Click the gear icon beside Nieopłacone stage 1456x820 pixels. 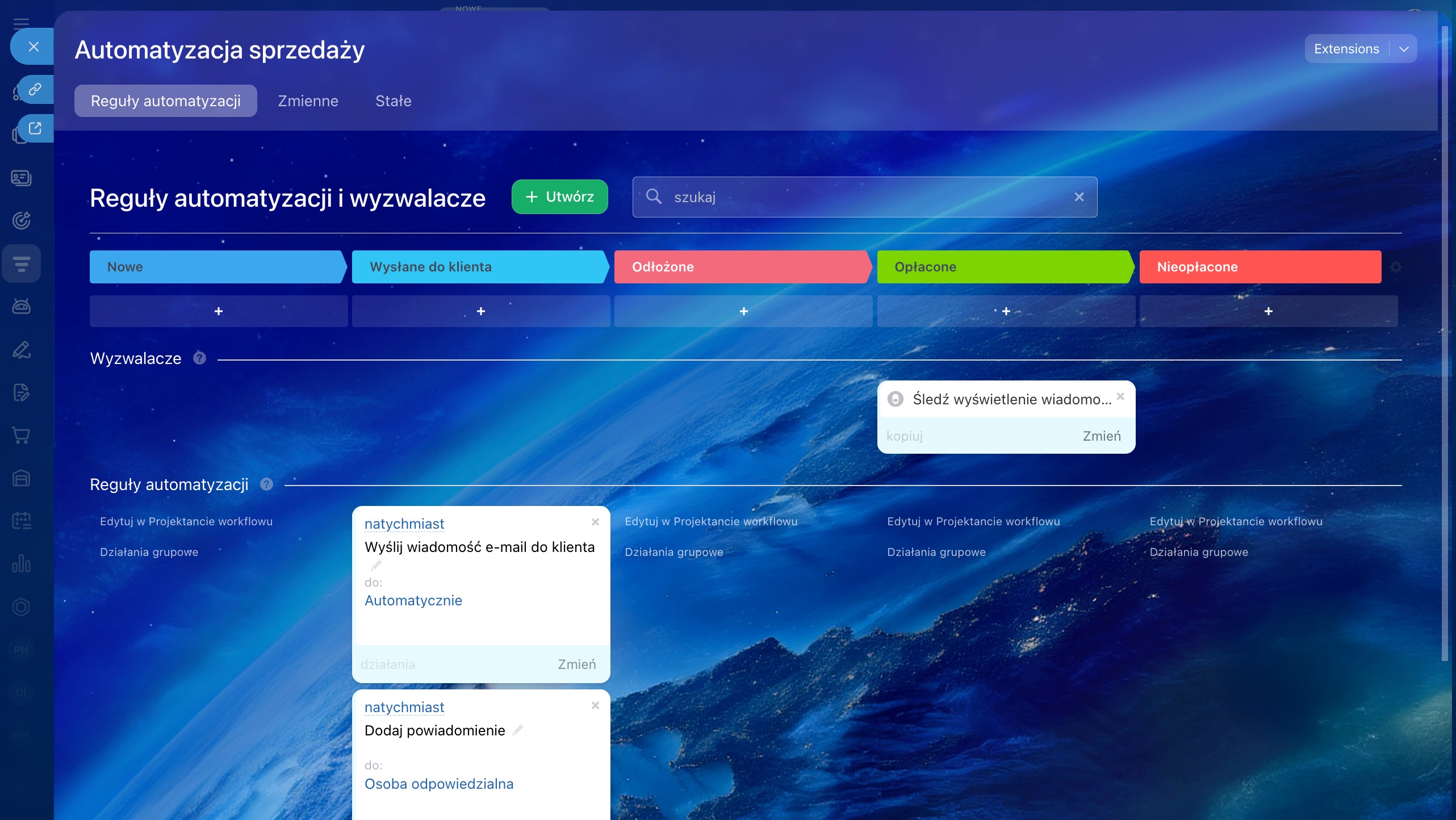(x=1395, y=267)
